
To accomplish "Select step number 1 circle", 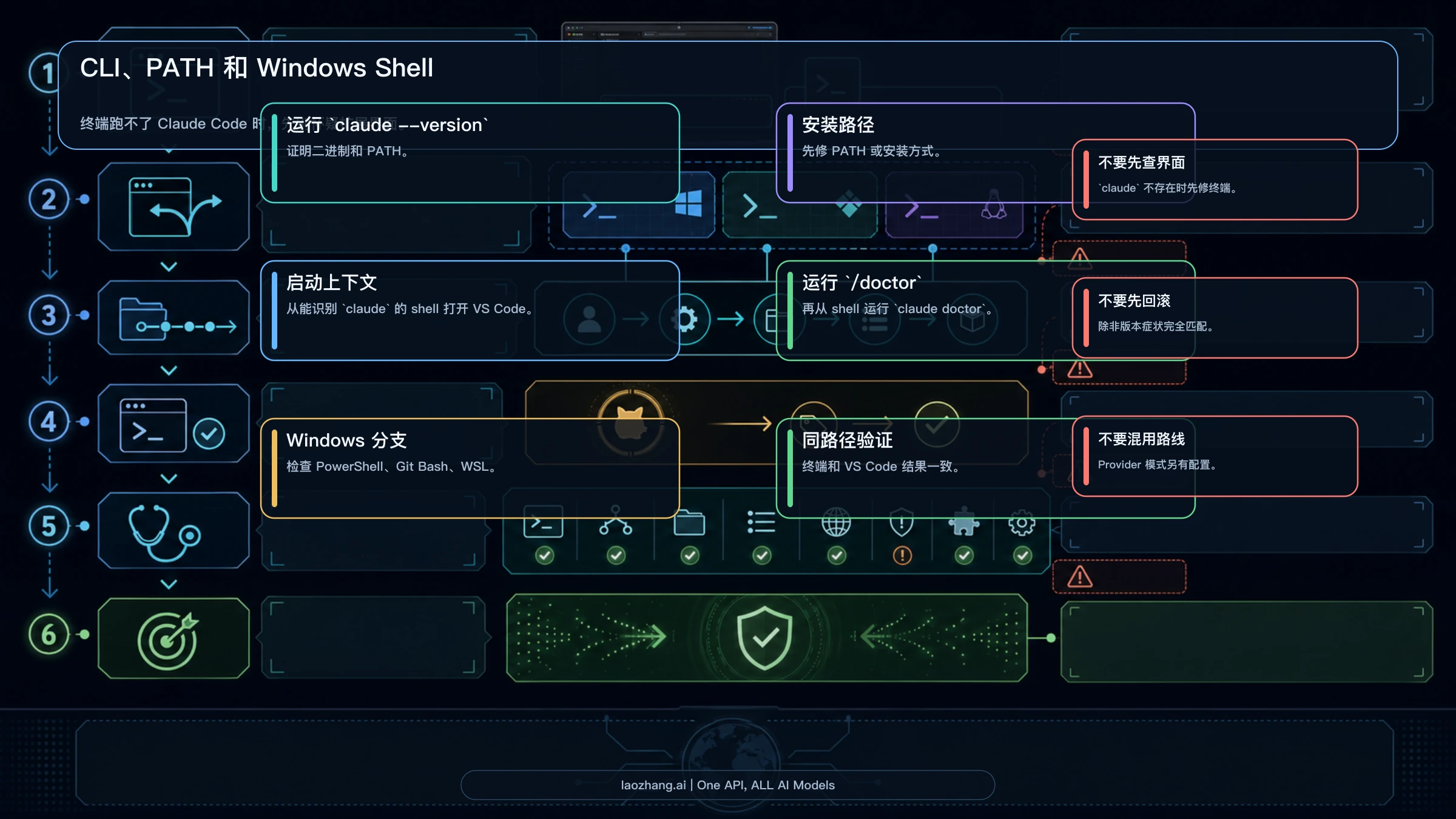I will [x=46, y=73].
